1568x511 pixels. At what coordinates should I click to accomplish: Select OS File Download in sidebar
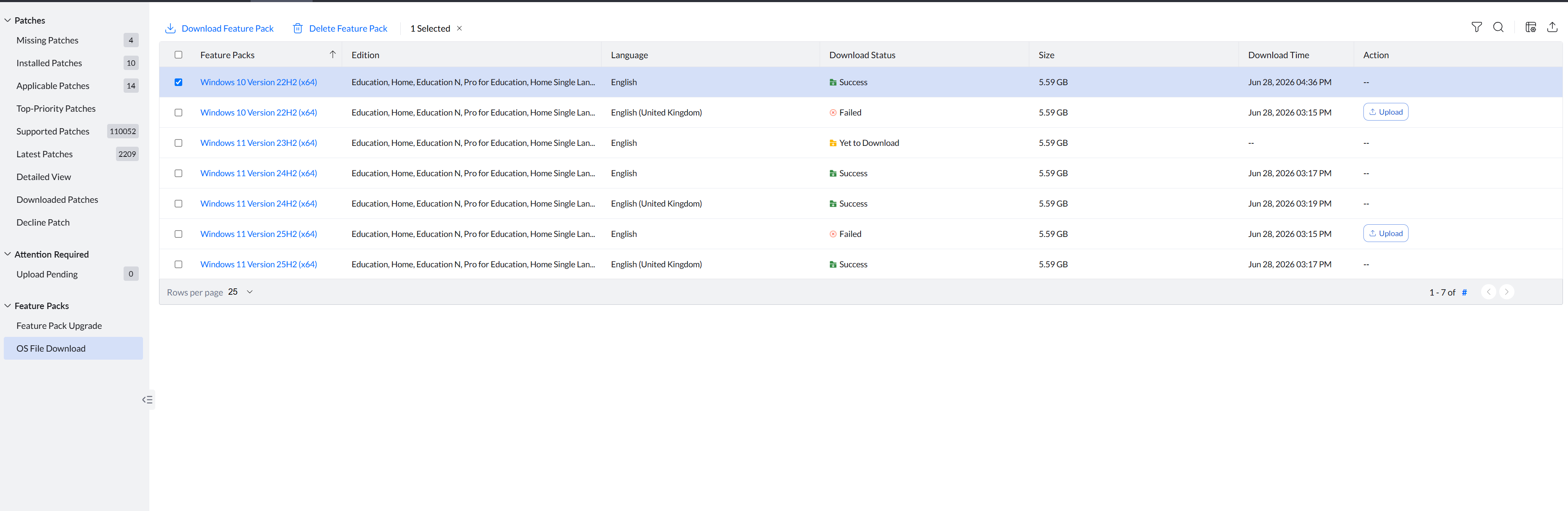pyautogui.click(x=73, y=349)
